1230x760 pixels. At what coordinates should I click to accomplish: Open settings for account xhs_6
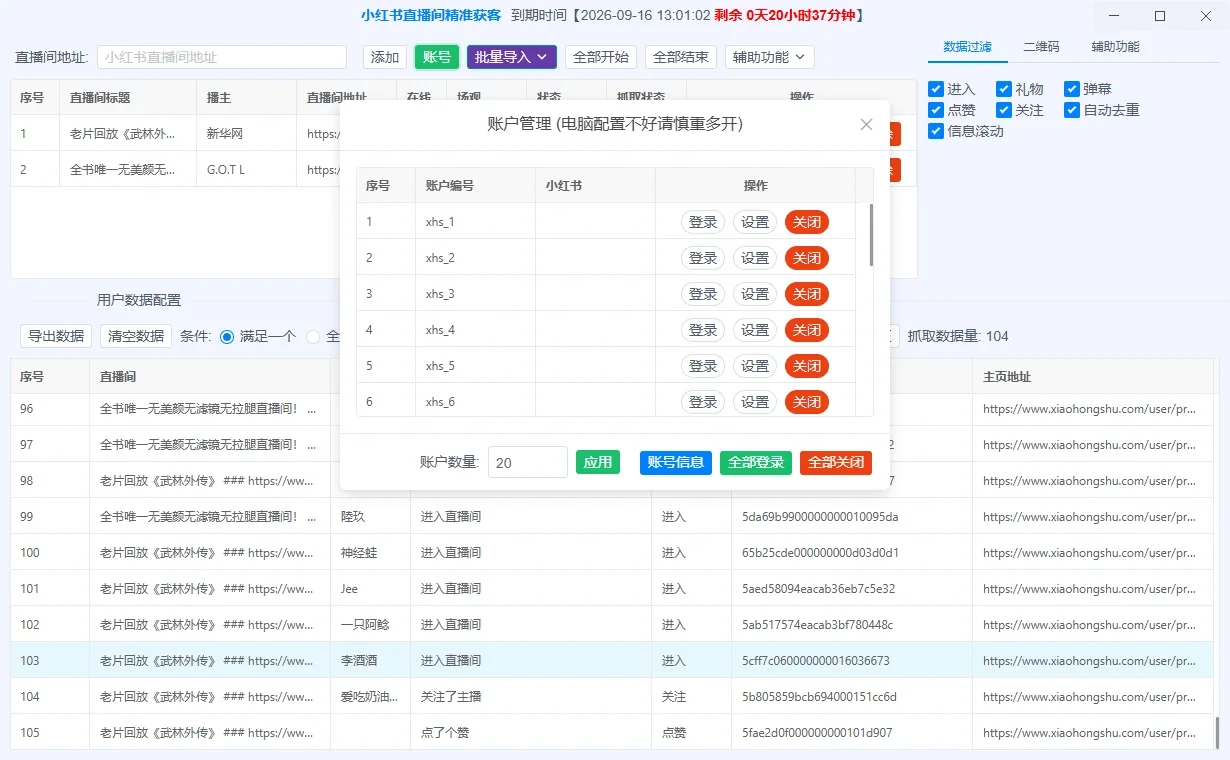coord(755,402)
